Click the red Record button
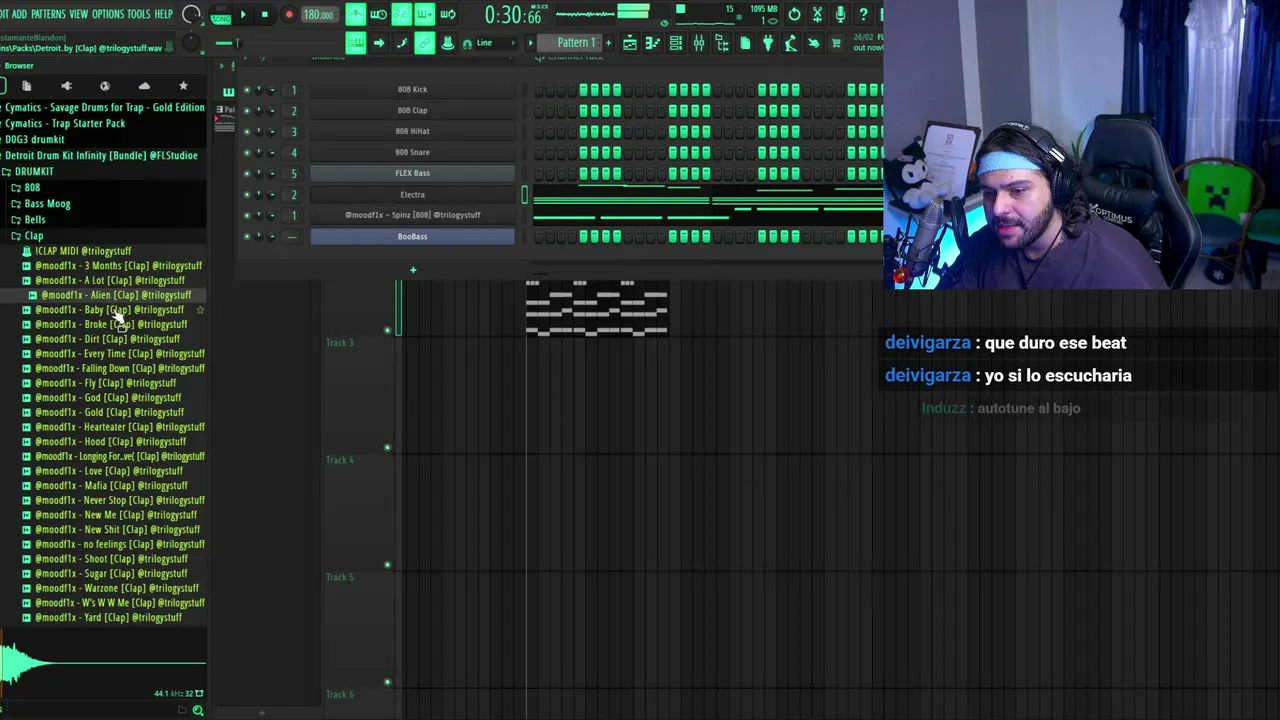Screen dimensions: 1280x720 point(289,14)
